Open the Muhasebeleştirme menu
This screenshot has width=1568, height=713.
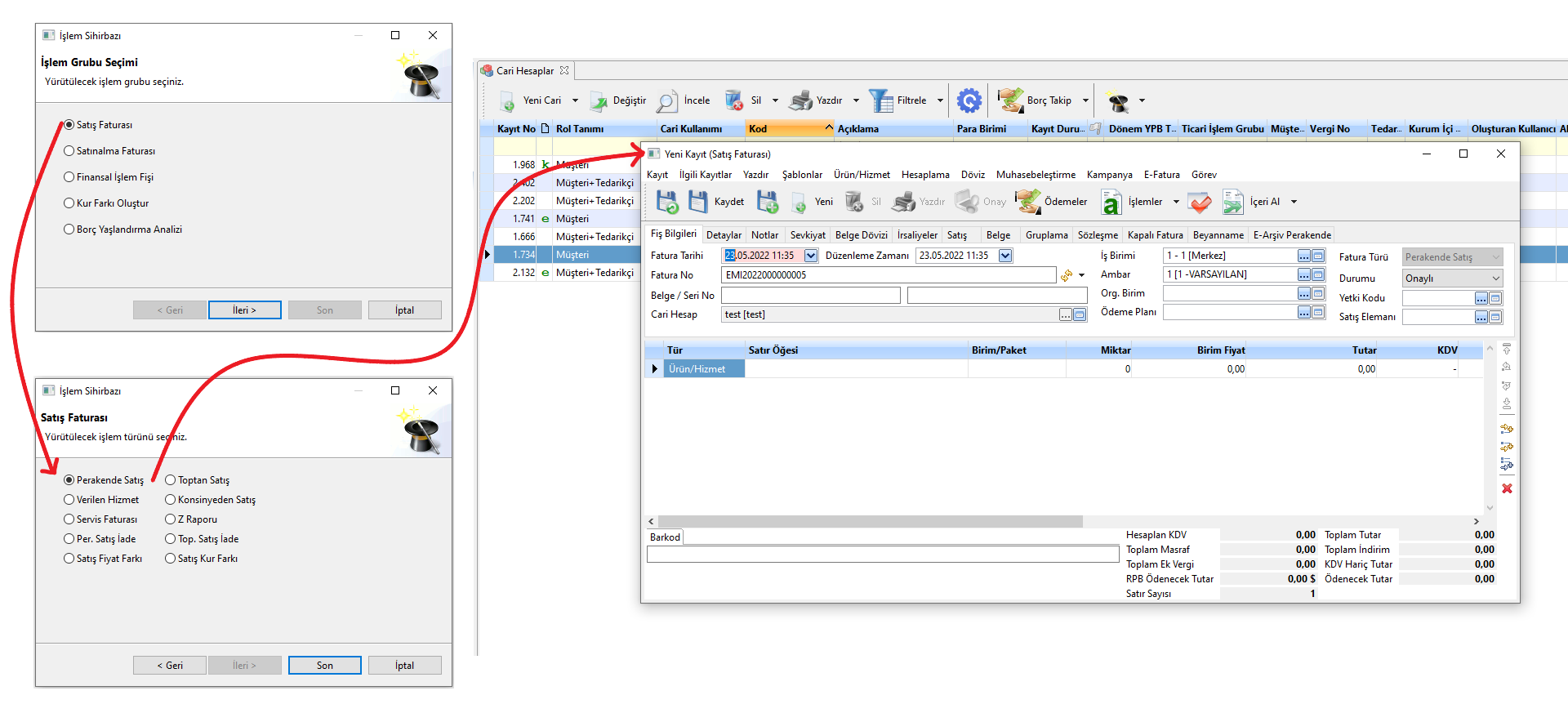coord(1035,175)
